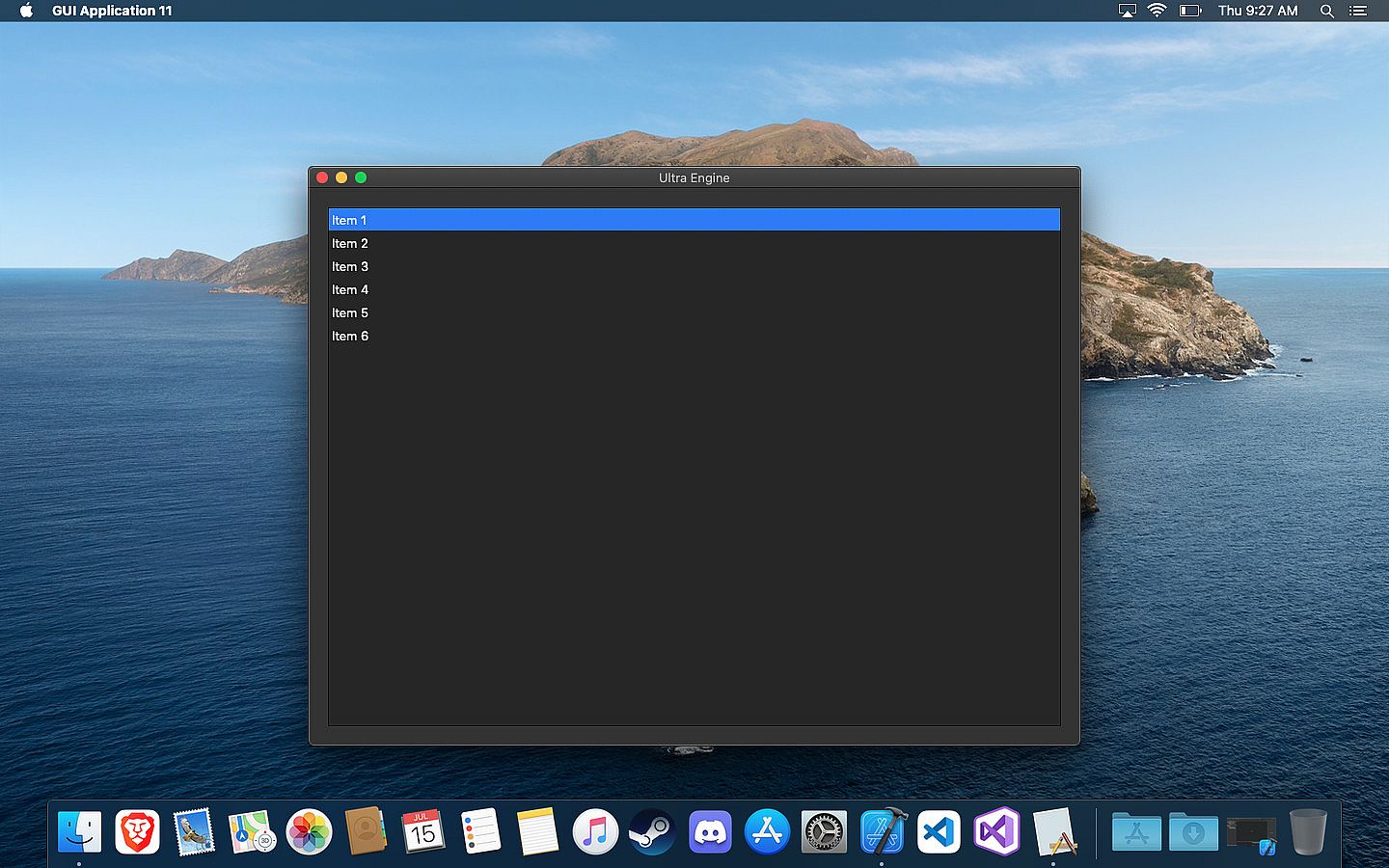This screenshot has width=1389, height=868.
Task: Open Notification Center from menu bar
Action: (1358, 11)
